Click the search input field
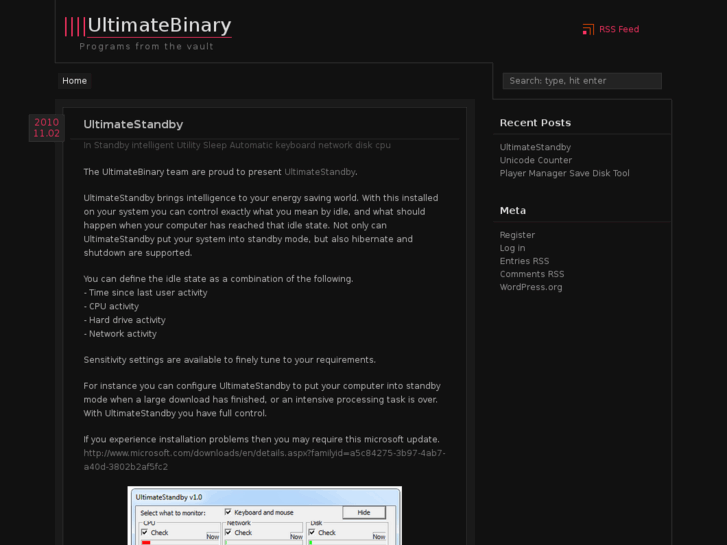The height and width of the screenshot is (545, 727). 581,81
